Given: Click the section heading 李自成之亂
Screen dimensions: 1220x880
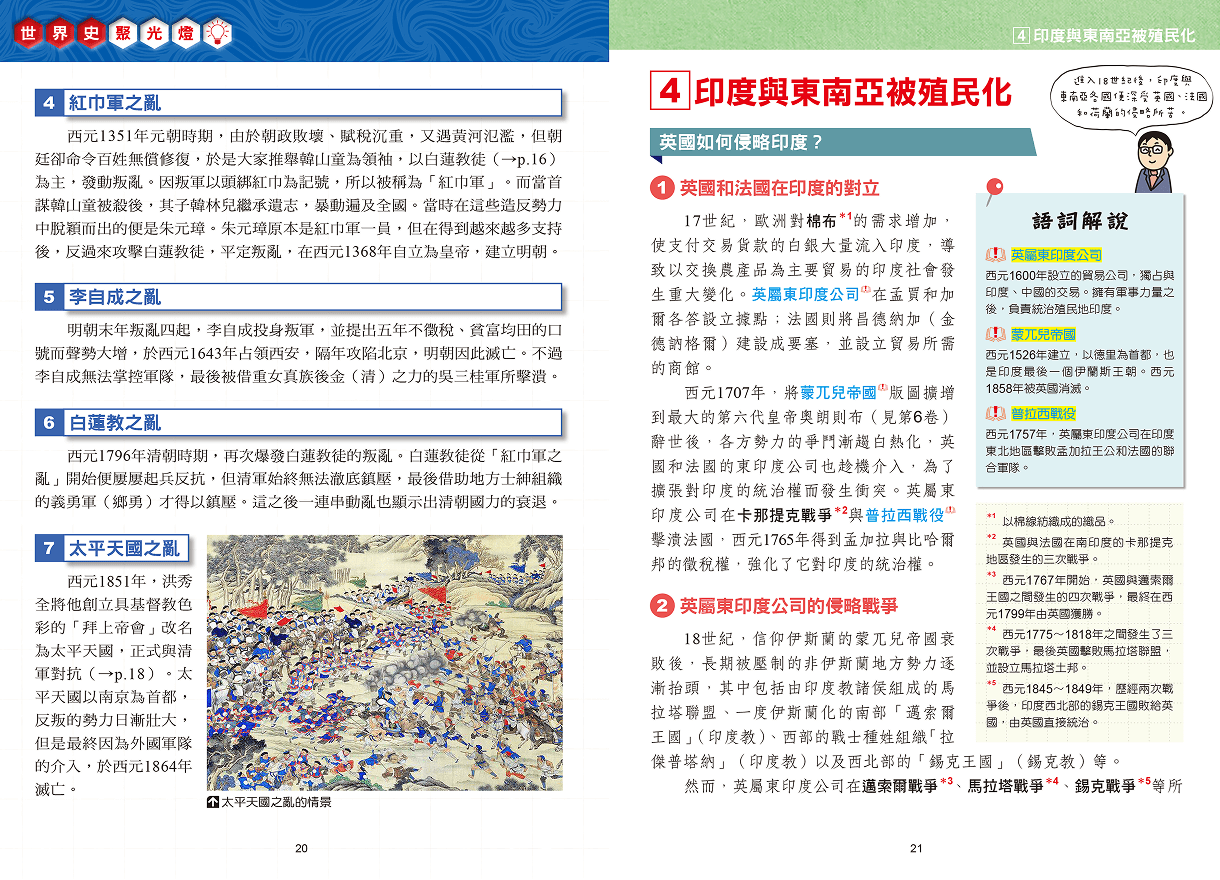Looking at the screenshot, I should pos(115,296).
